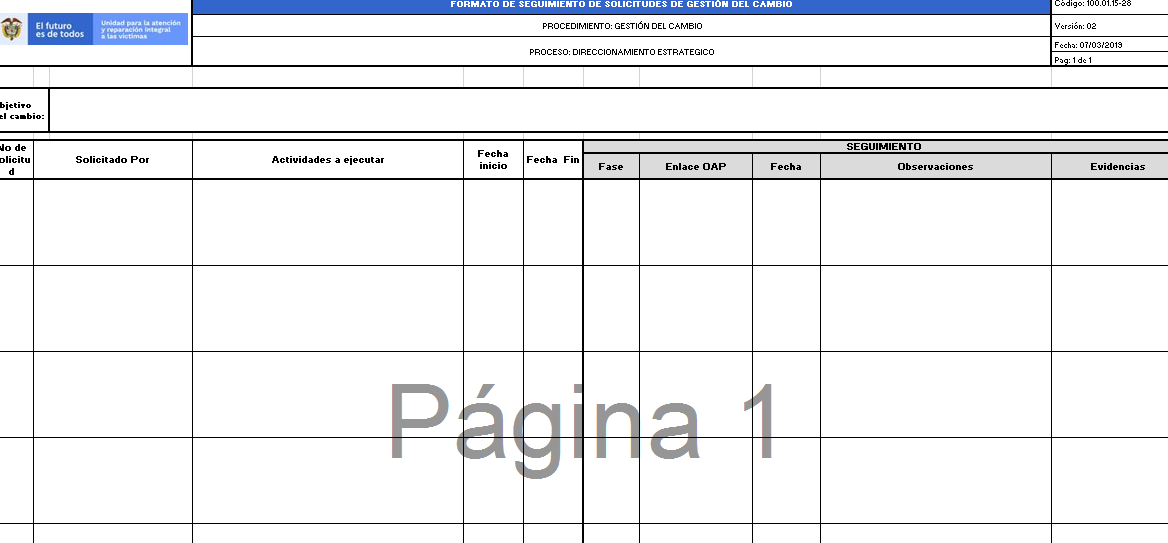Select the title cell 'FORMATO DE SEGUIMIENTO DE SOLICITUDES'

621,6
